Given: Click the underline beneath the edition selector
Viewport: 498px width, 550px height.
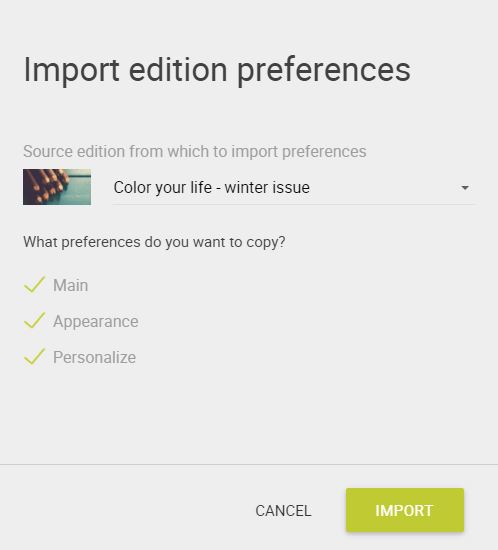Looking at the screenshot, I should [x=294, y=204].
